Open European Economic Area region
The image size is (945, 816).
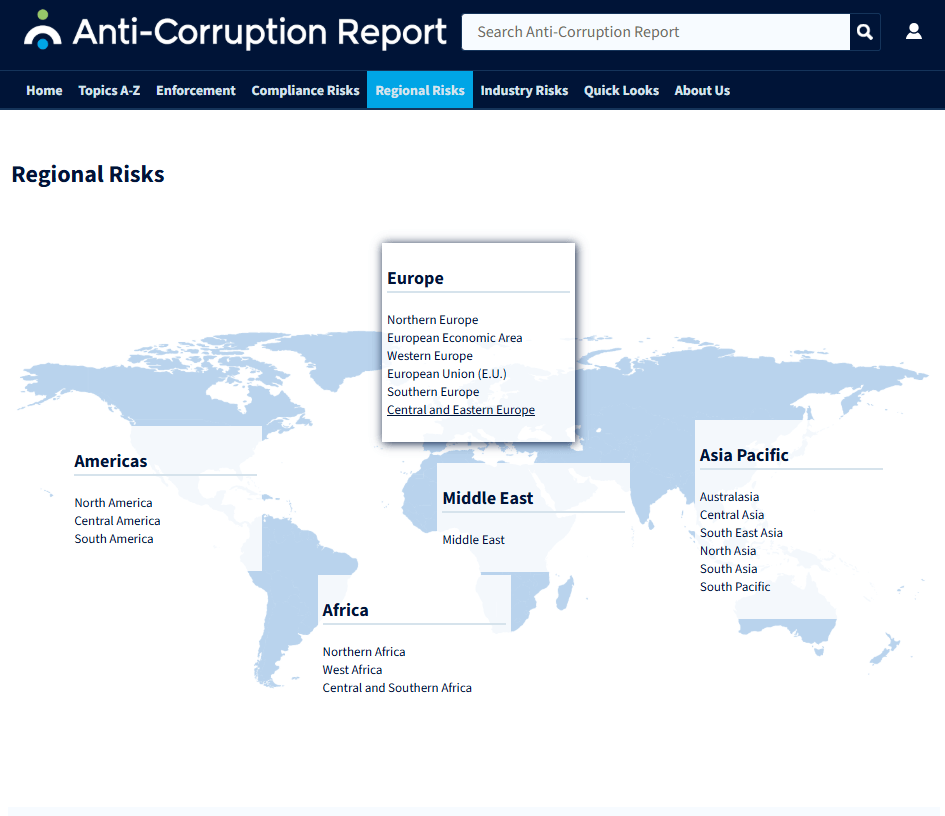coord(454,338)
